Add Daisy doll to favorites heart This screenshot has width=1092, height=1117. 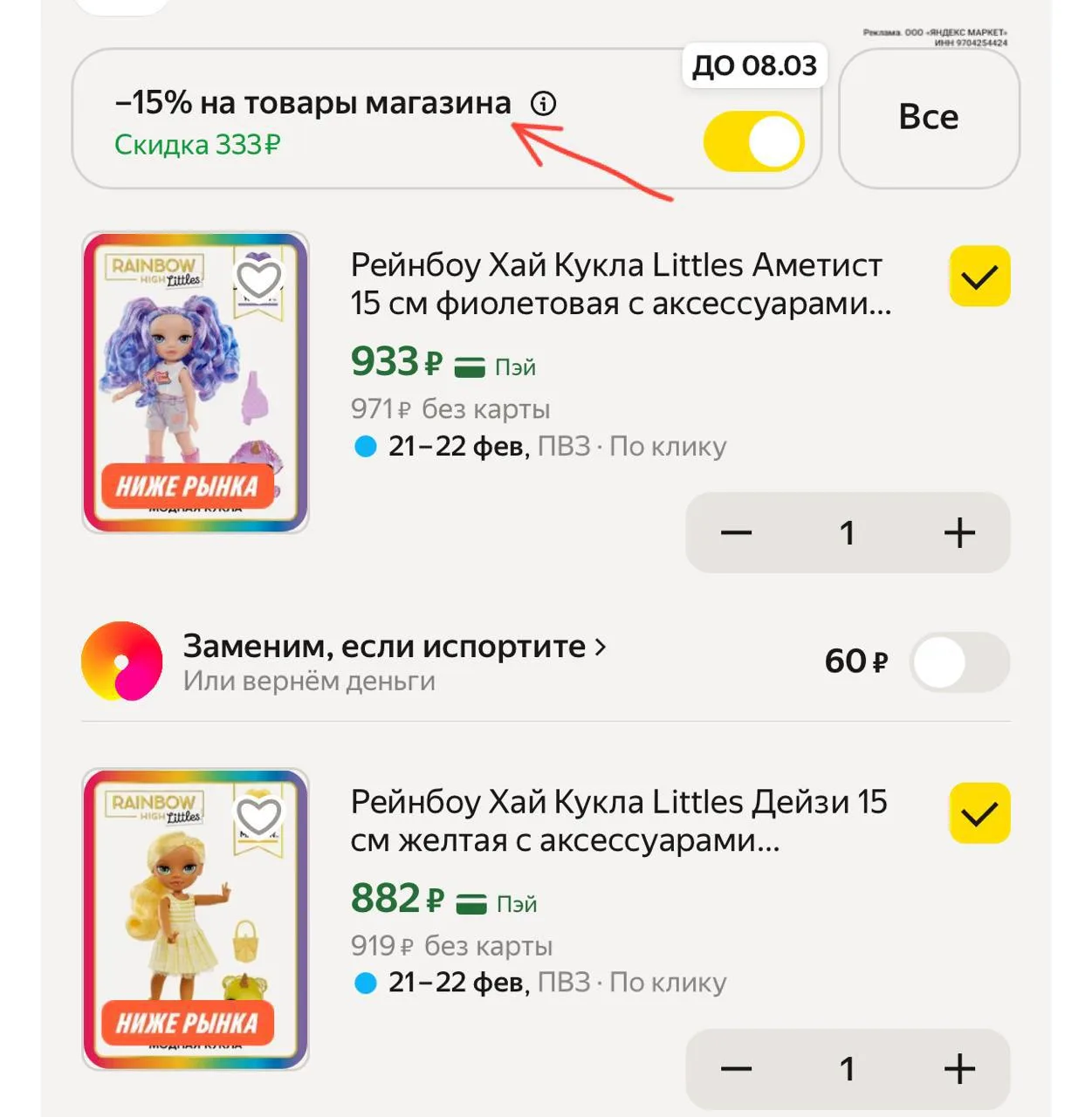click(259, 816)
